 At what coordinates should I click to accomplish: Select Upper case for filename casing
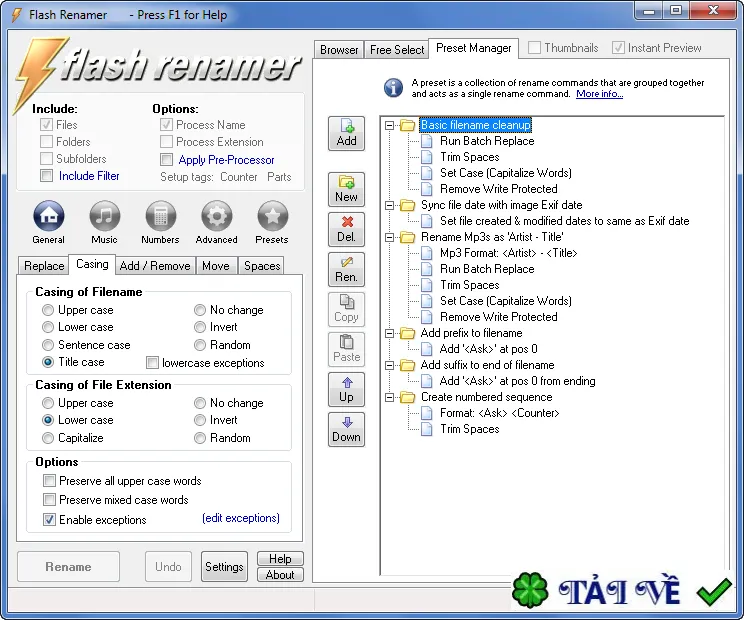point(47,310)
